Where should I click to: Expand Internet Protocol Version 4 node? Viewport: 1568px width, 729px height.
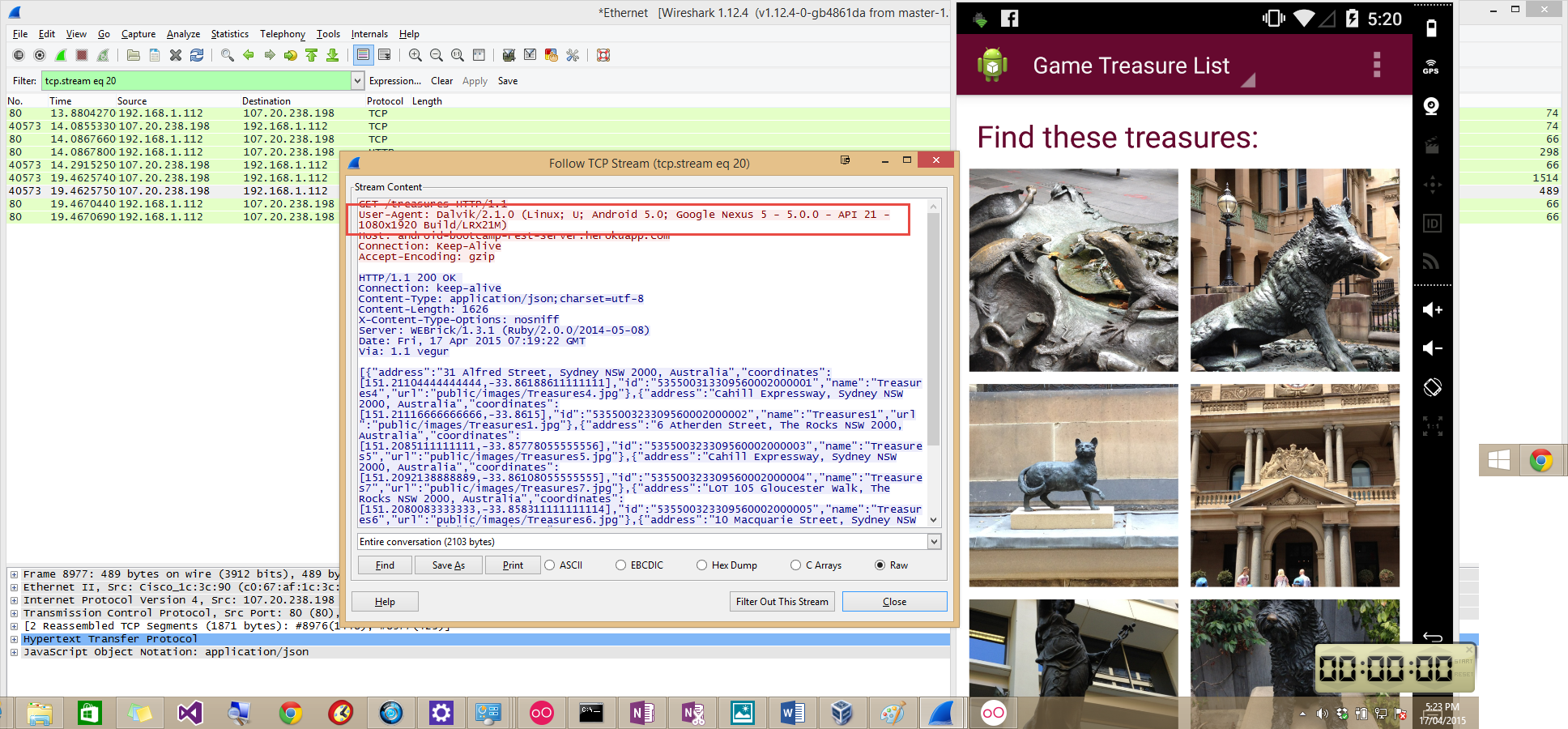pos(14,600)
